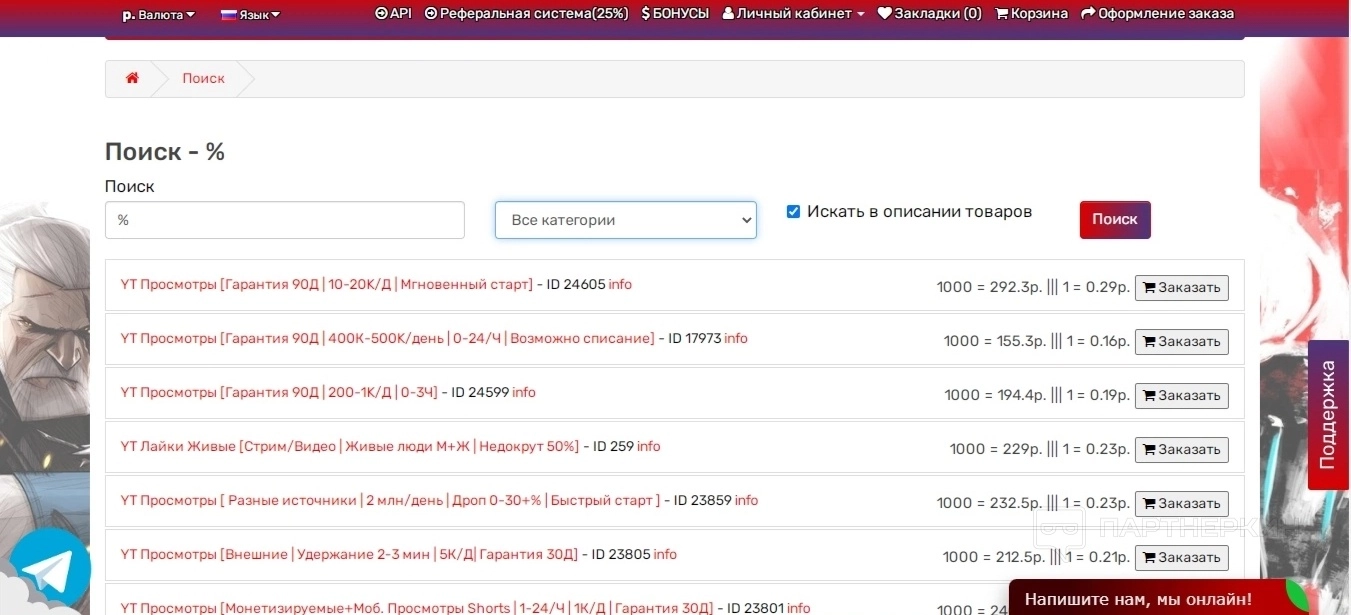Go to Оформление заказа checkout

(1158, 14)
